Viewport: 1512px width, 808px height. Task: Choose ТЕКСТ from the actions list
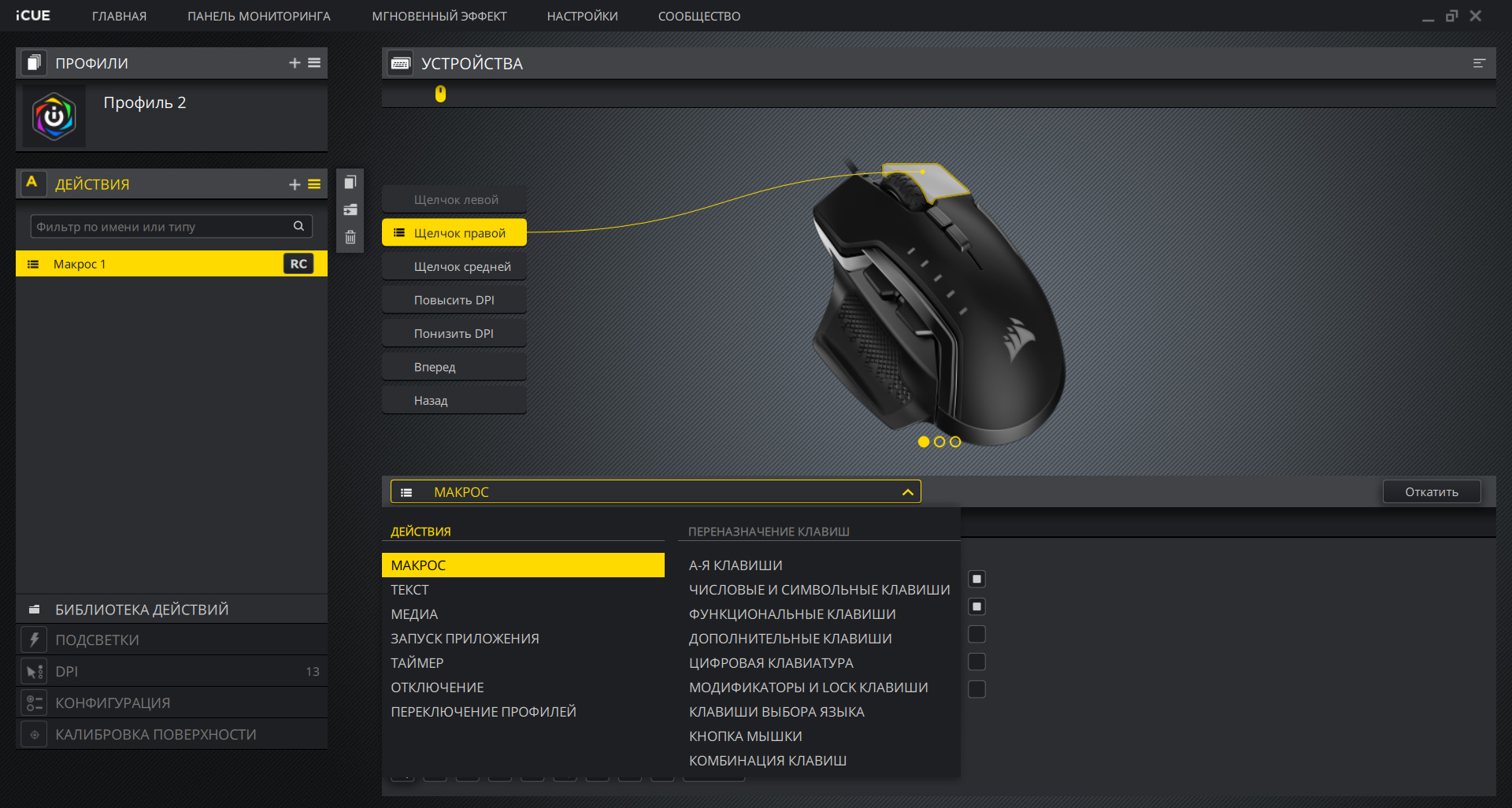(409, 590)
